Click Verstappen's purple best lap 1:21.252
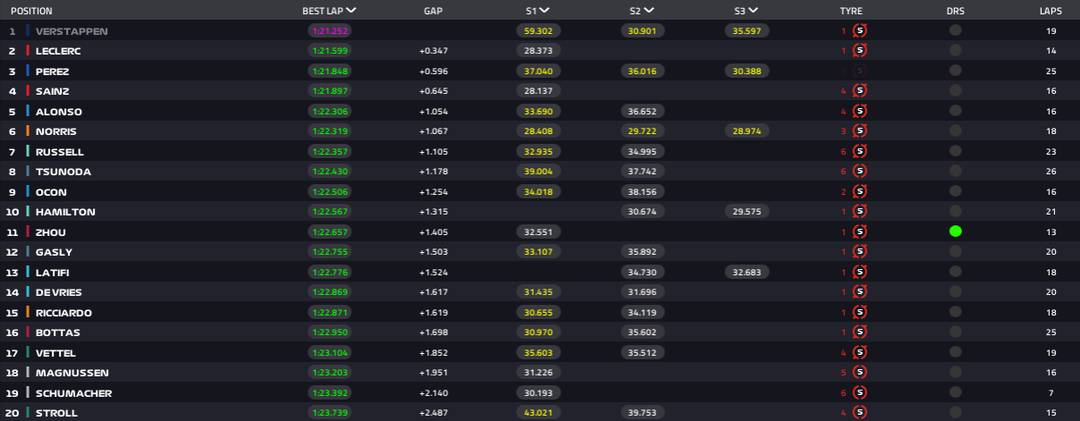1080x421 pixels. click(x=329, y=31)
